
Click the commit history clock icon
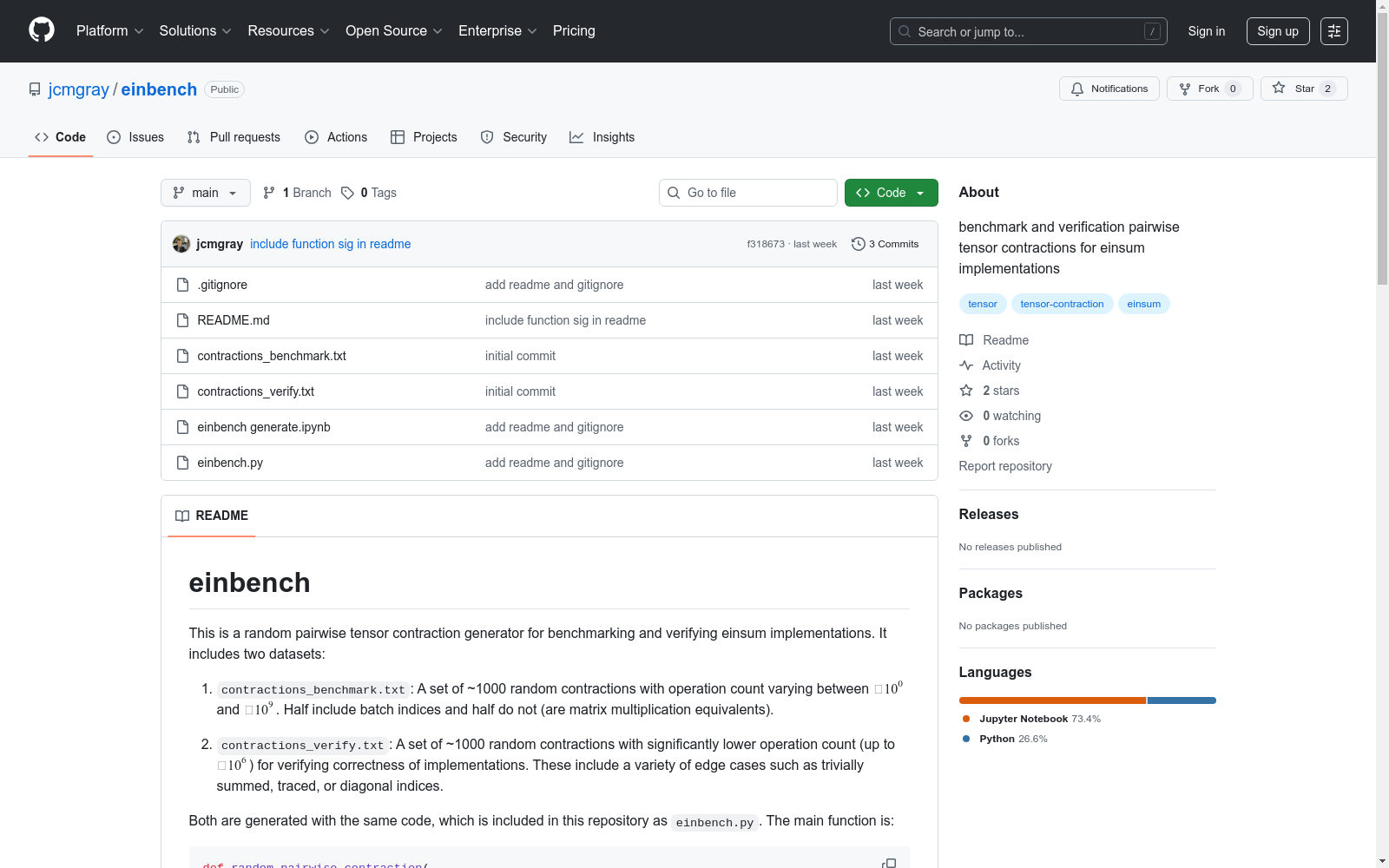[x=859, y=244]
